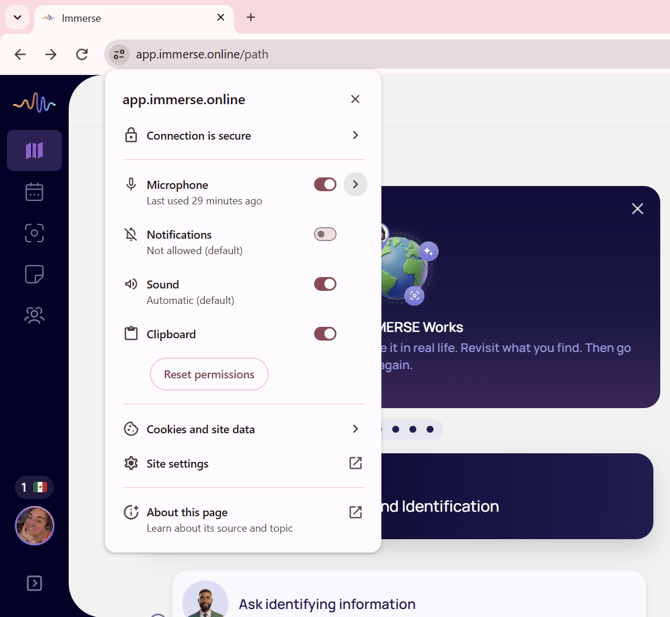Toggle the Microphone permission
The height and width of the screenshot is (617, 670).
pyautogui.click(x=325, y=185)
